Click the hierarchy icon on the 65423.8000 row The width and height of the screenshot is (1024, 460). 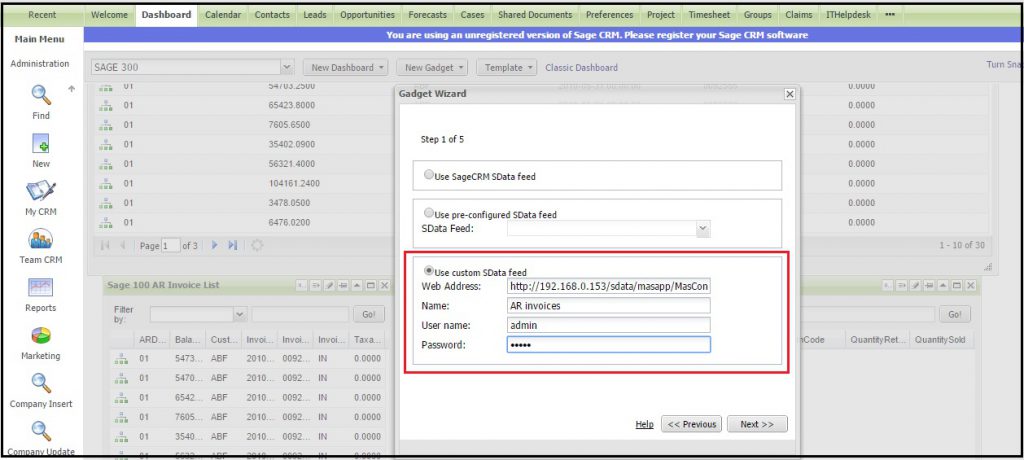coord(104,105)
